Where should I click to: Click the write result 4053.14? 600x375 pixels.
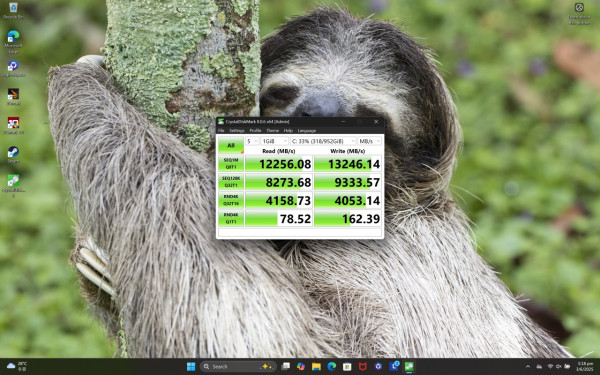pyautogui.click(x=348, y=200)
